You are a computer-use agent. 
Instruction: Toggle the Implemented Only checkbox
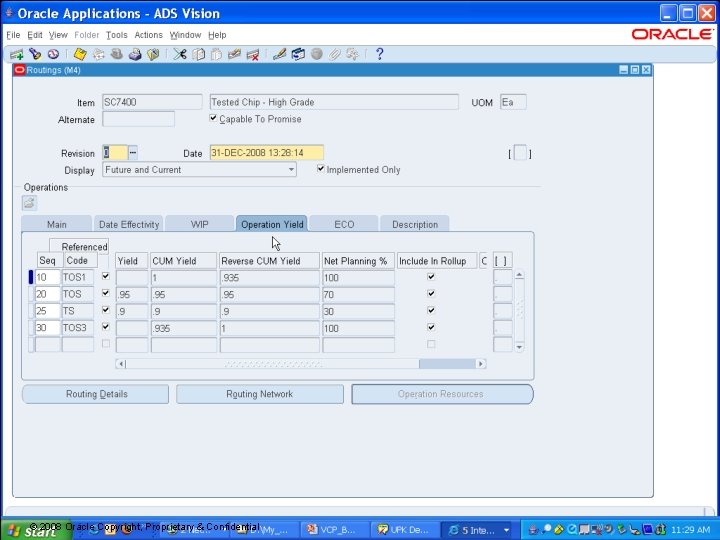click(321, 169)
